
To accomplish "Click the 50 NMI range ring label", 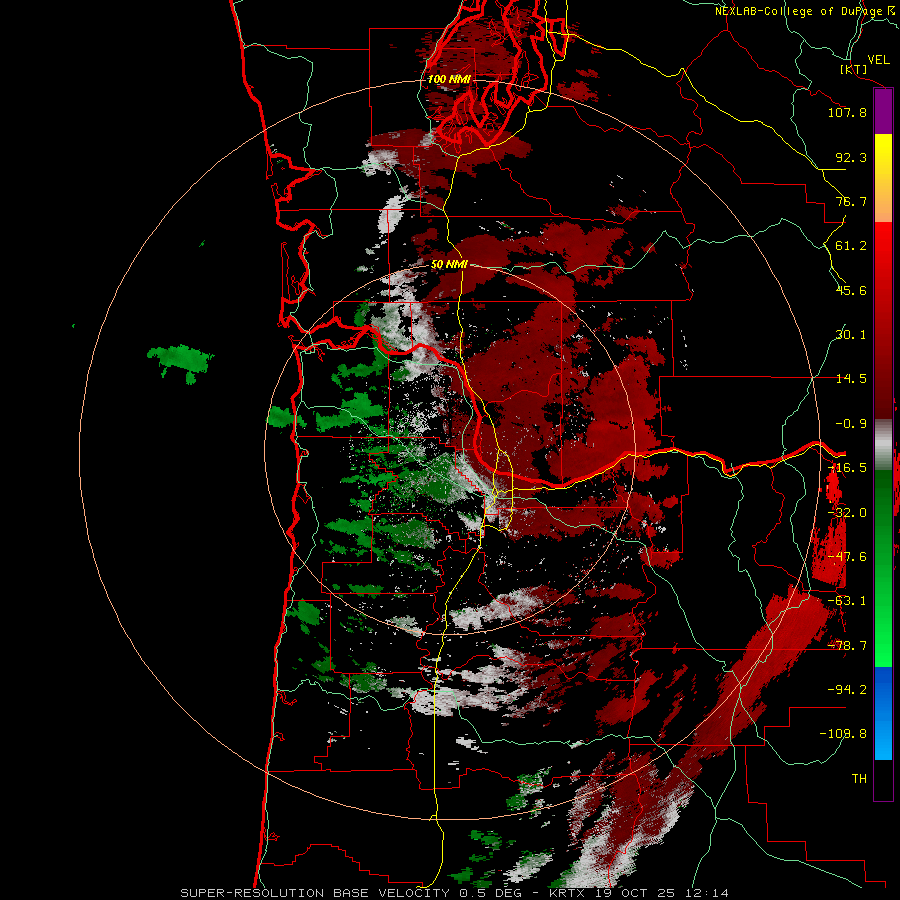I will 449,264.
